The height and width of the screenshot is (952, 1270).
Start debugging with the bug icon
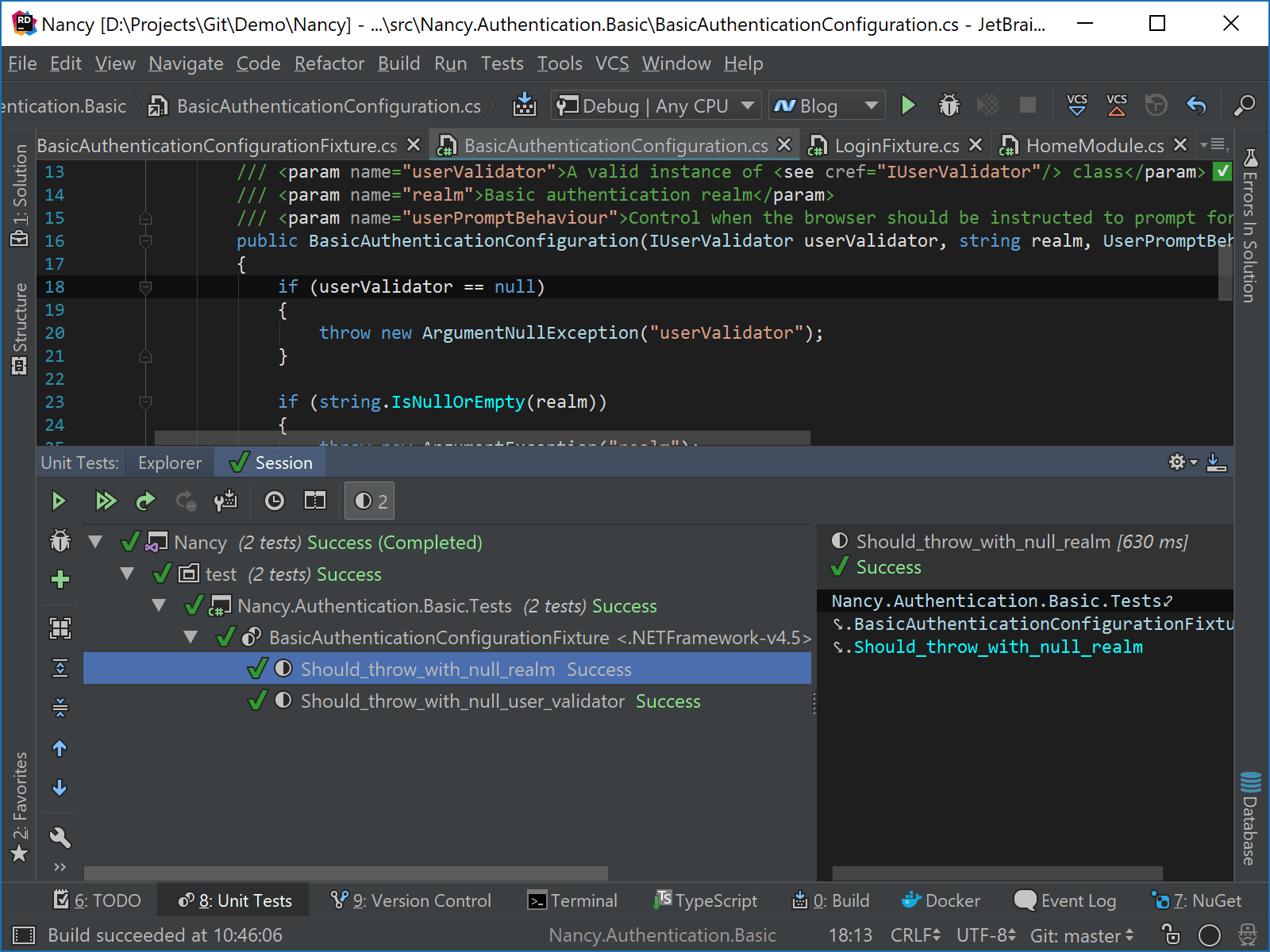pos(949,106)
